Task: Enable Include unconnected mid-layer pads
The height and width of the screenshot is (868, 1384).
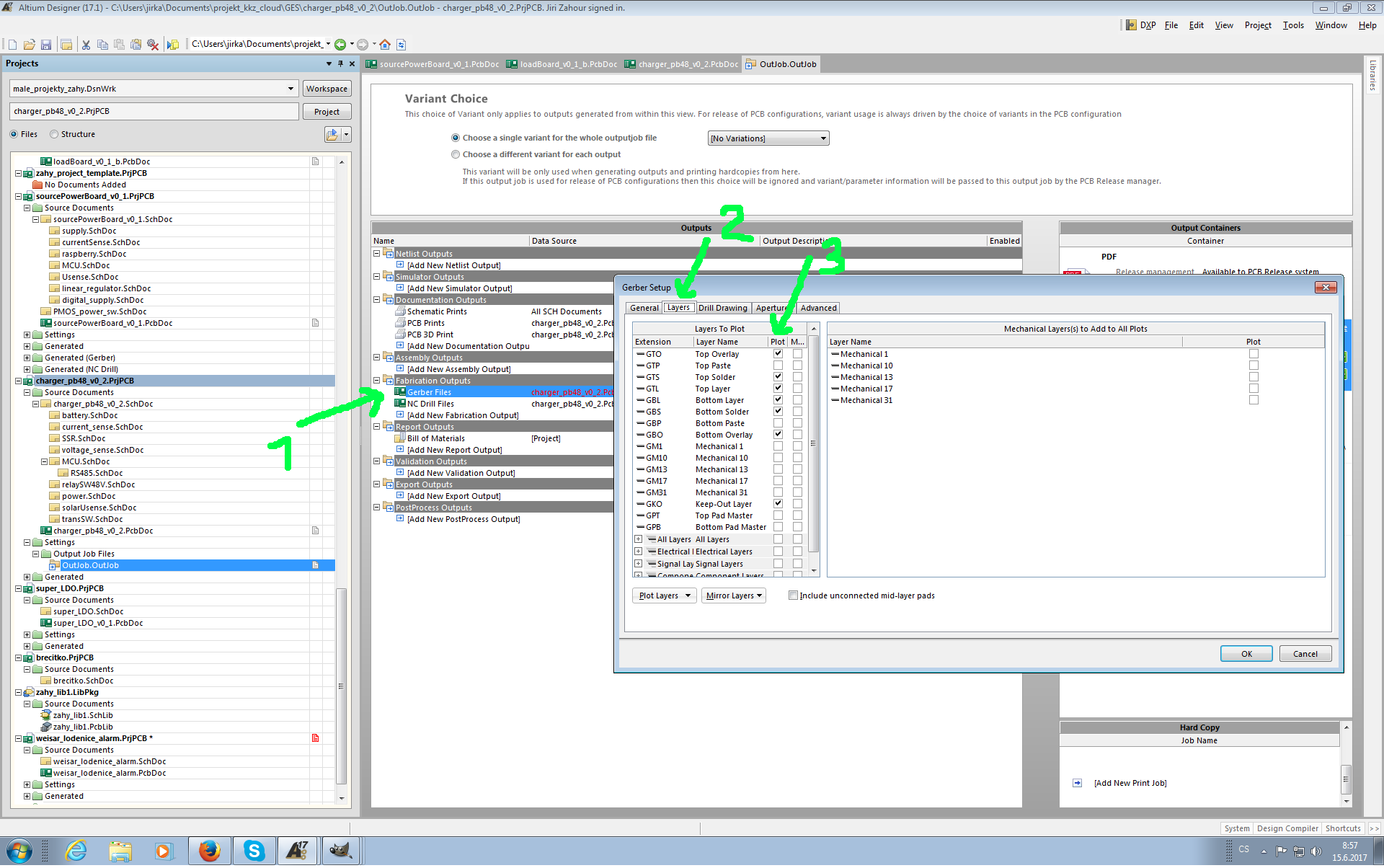Action: pyautogui.click(x=793, y=595)
